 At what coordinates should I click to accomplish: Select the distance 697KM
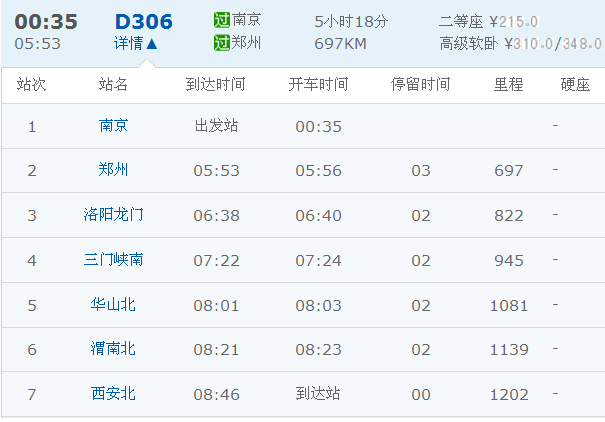tap(340, 44)
